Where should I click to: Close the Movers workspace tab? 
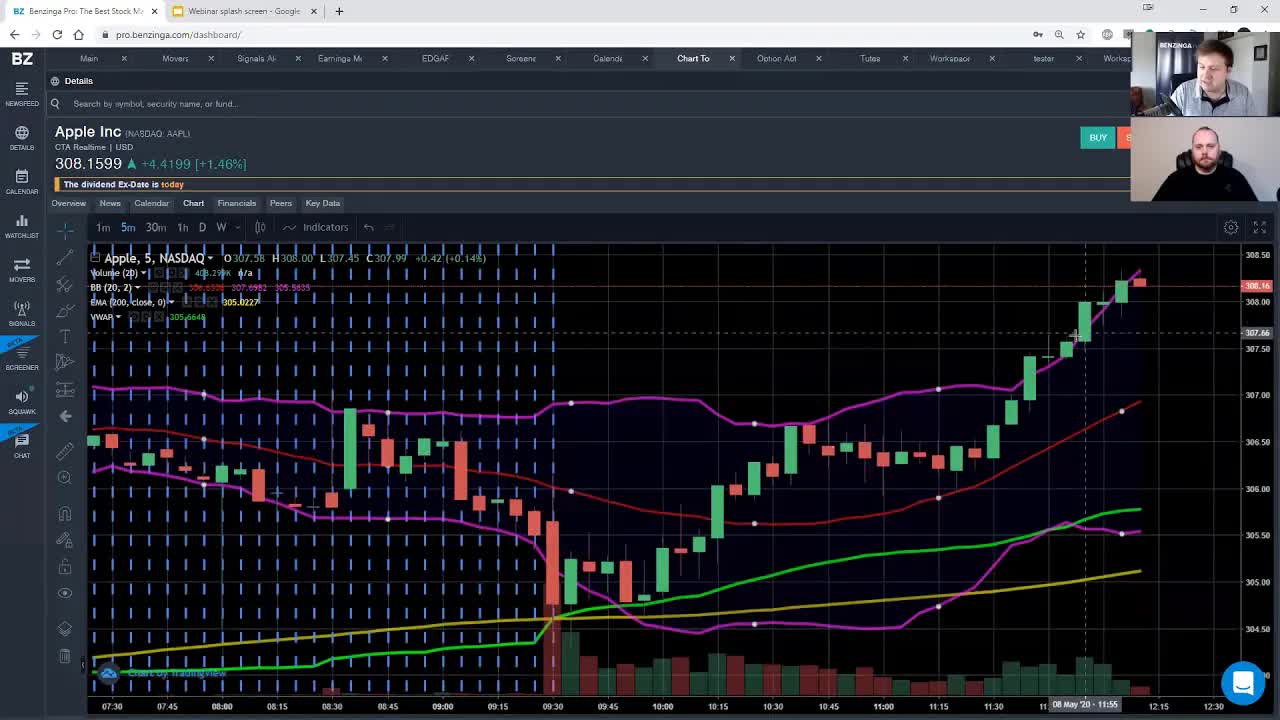click(211, 58)
